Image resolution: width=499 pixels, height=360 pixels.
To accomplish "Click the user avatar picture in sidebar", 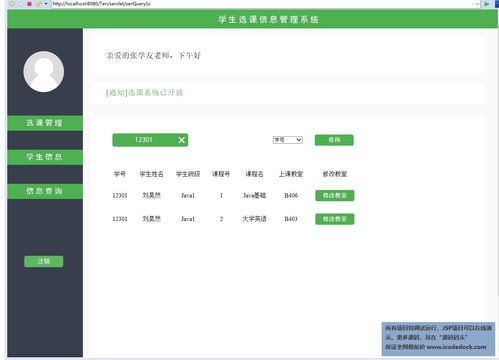I will [44, 72].
